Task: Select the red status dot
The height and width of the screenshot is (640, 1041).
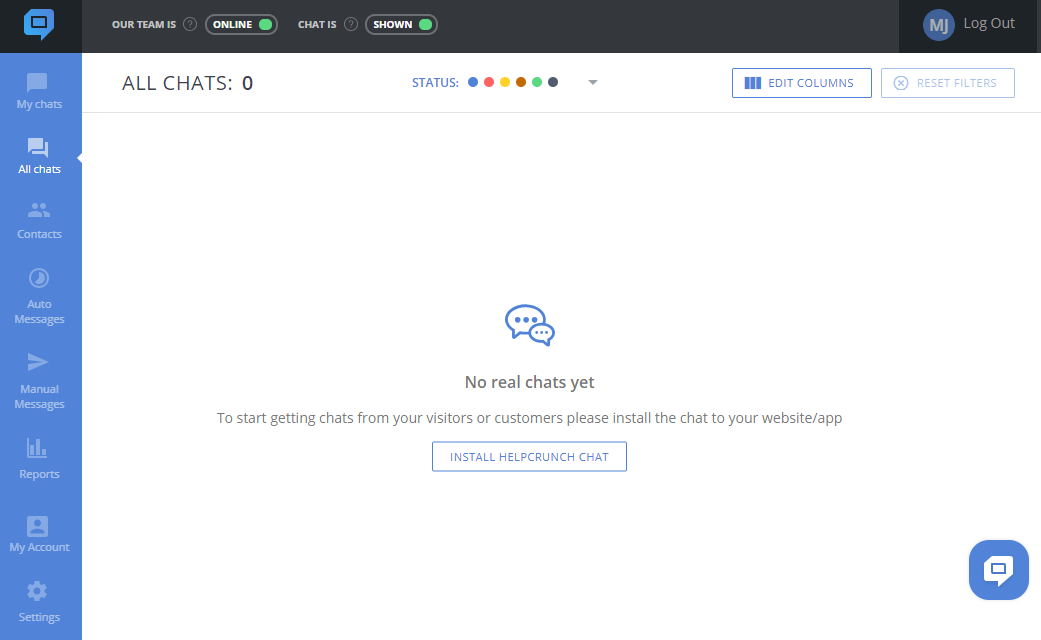Action: [489, 82]
